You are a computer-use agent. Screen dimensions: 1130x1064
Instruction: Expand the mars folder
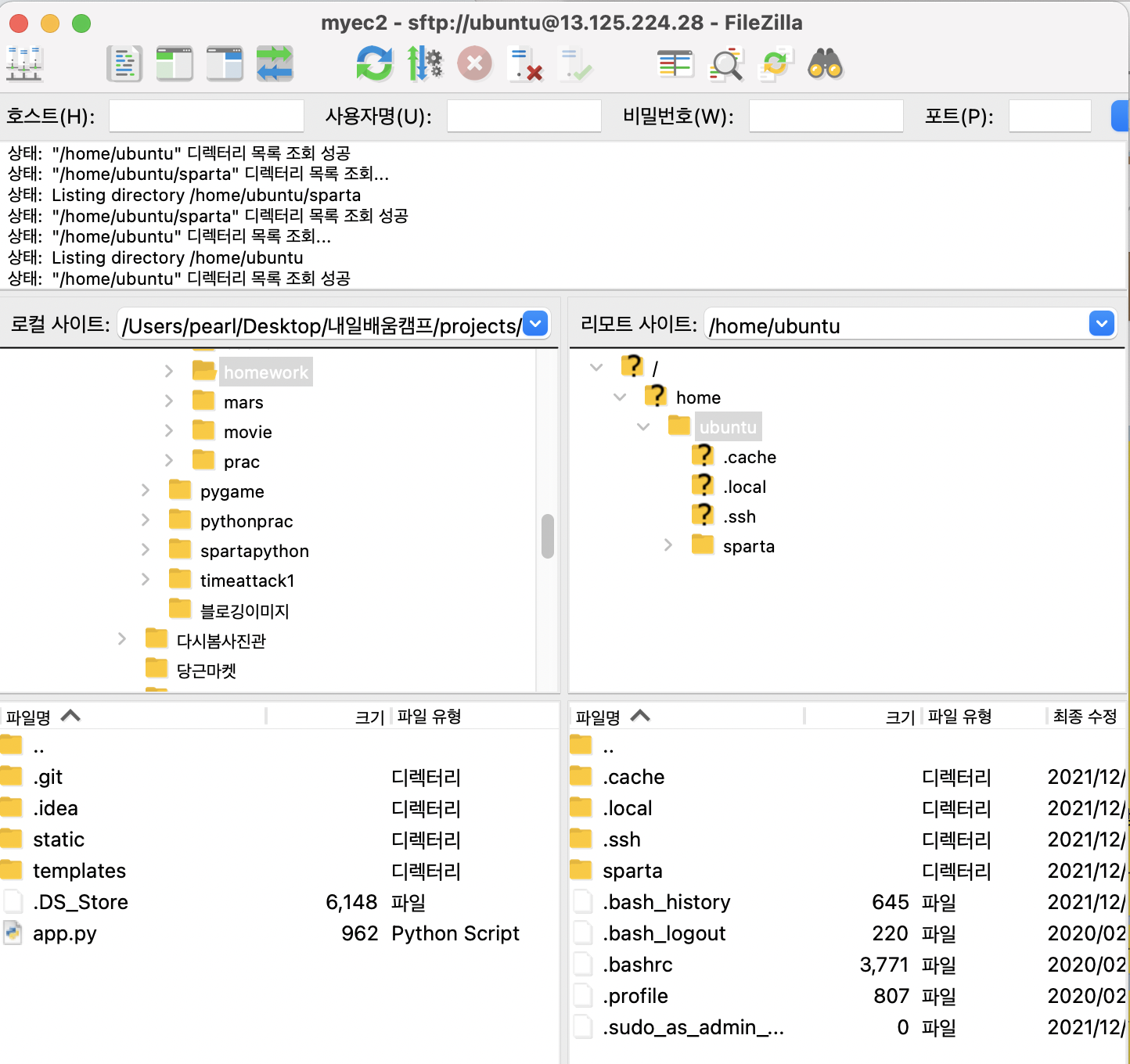(x=168, y=401)
